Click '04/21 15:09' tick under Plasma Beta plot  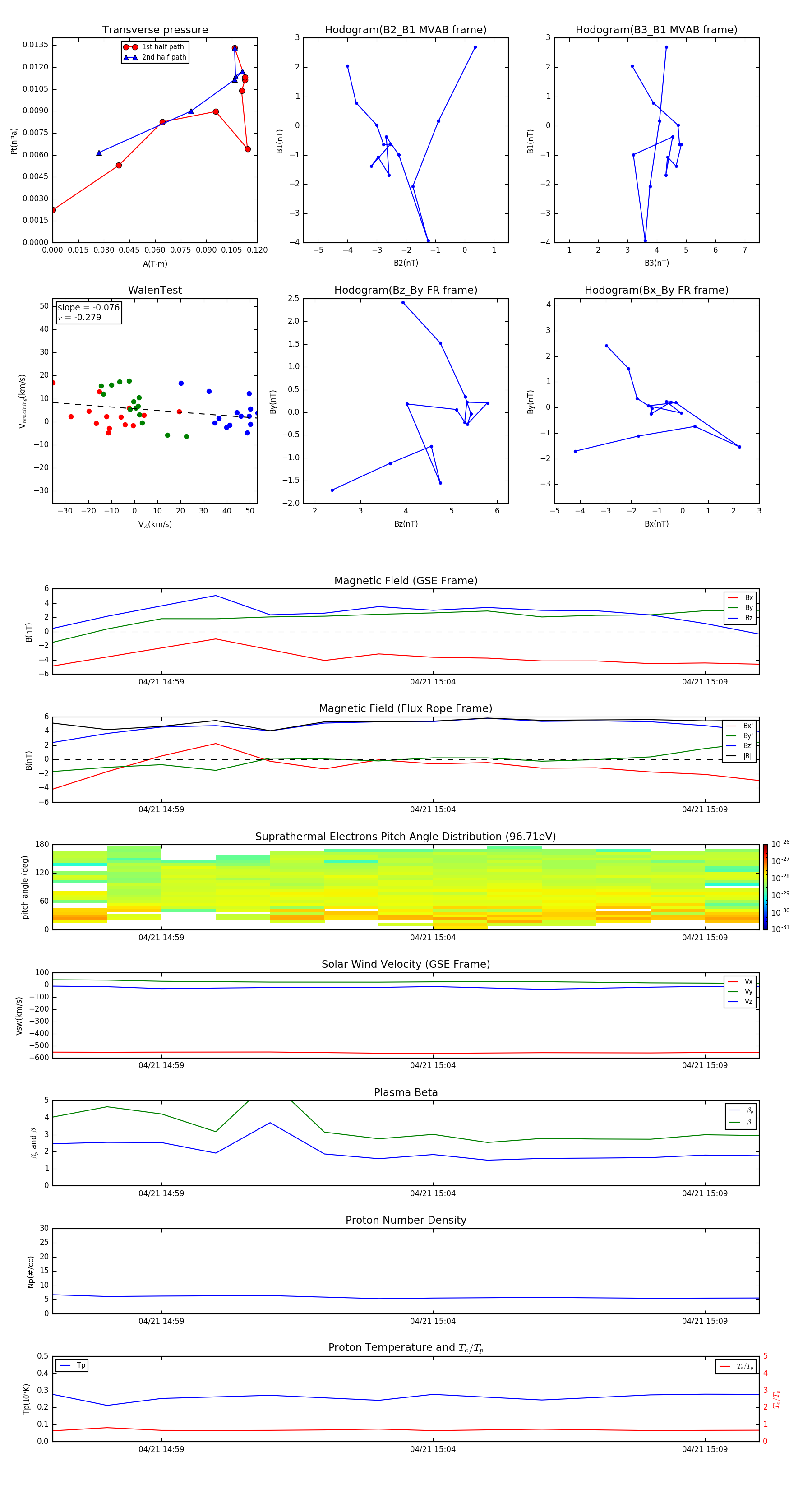click(705, 1193)
